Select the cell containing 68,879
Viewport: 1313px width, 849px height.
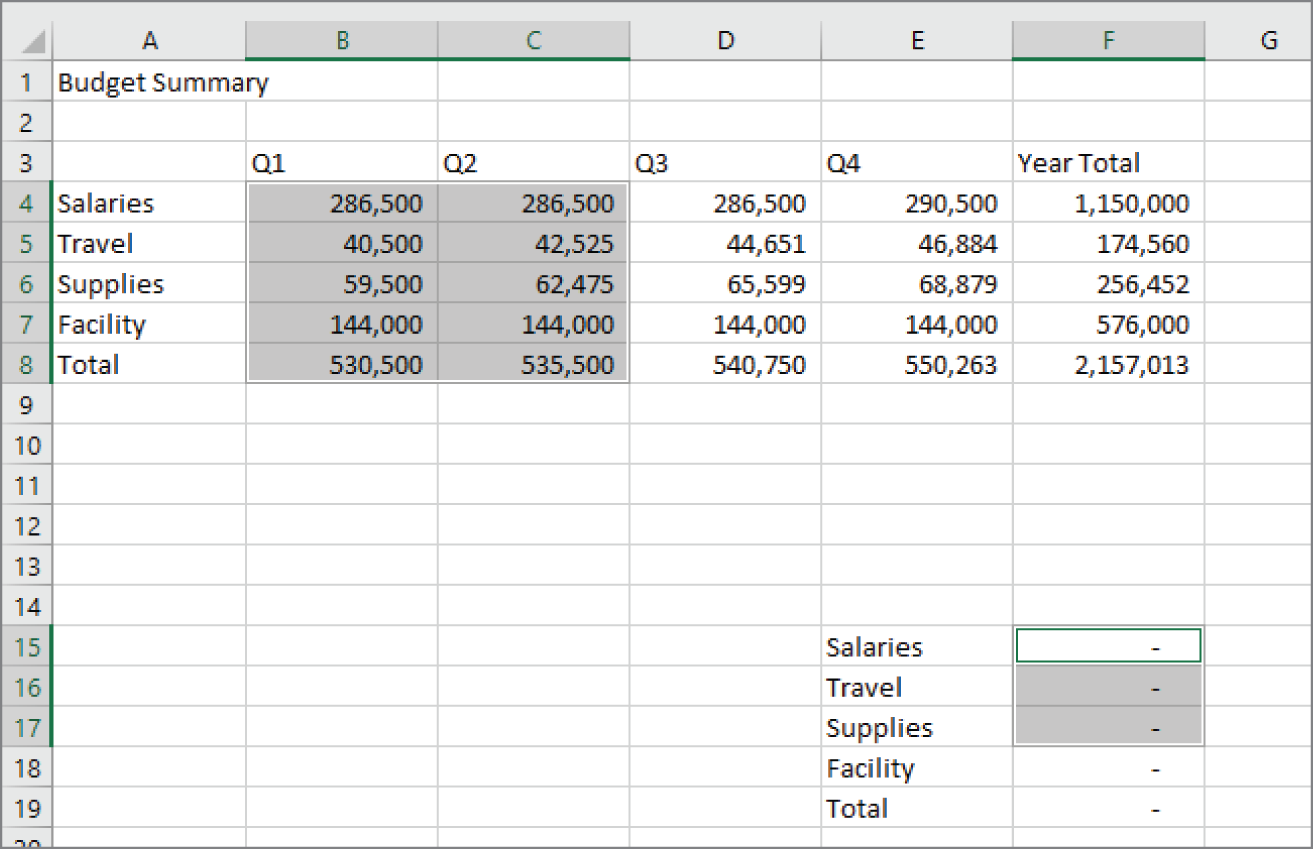(x=917, y=284)
